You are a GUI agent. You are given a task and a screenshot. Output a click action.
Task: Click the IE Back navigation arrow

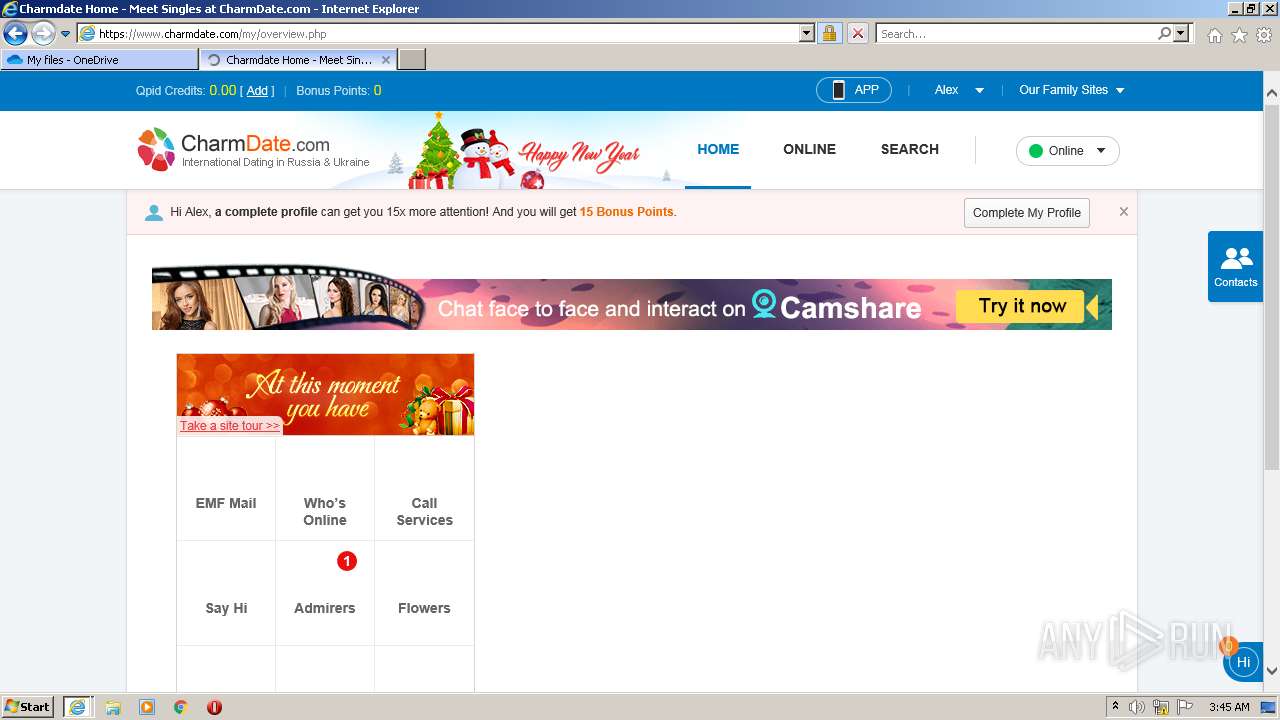tap(15, 34)
